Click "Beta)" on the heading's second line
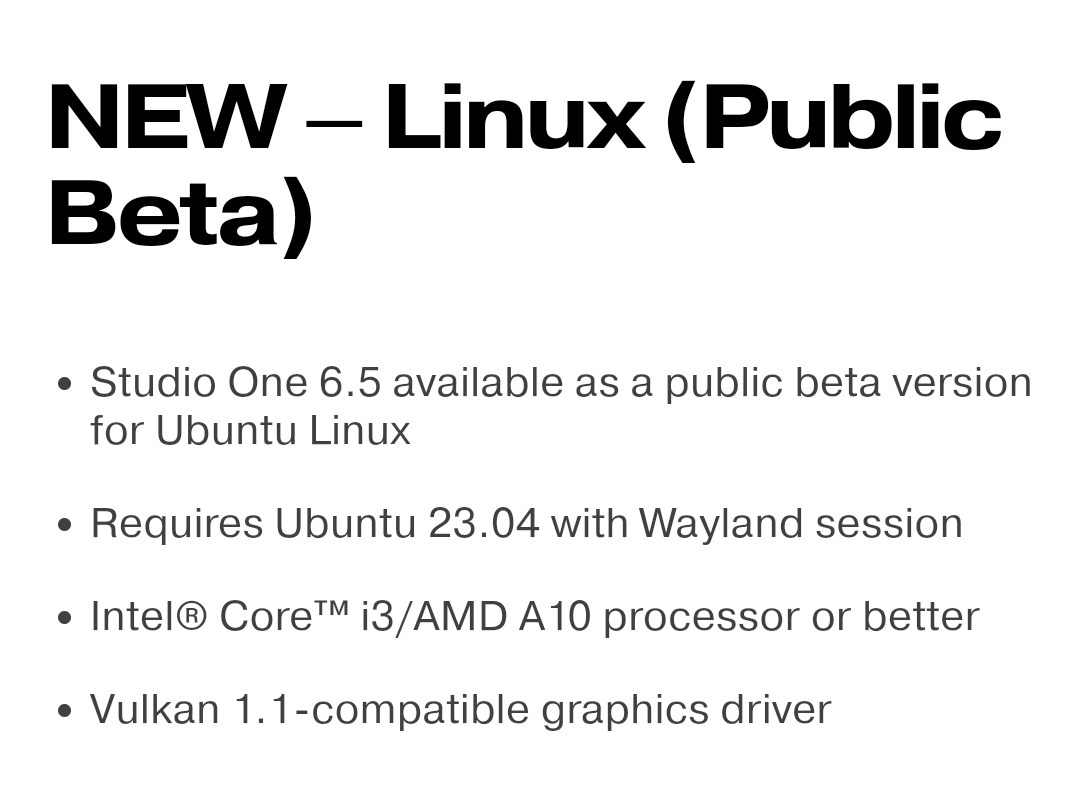Screen dimensions: 1080x809 click(x=181, y=213)
